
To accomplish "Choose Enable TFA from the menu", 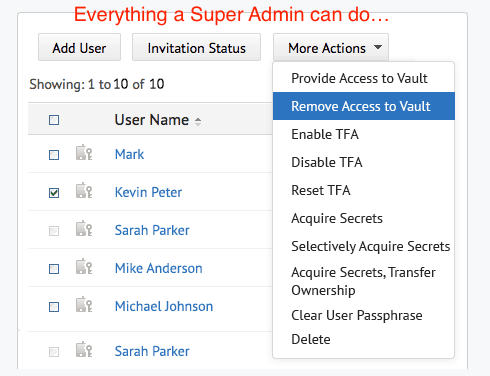I will coord(364,134).
